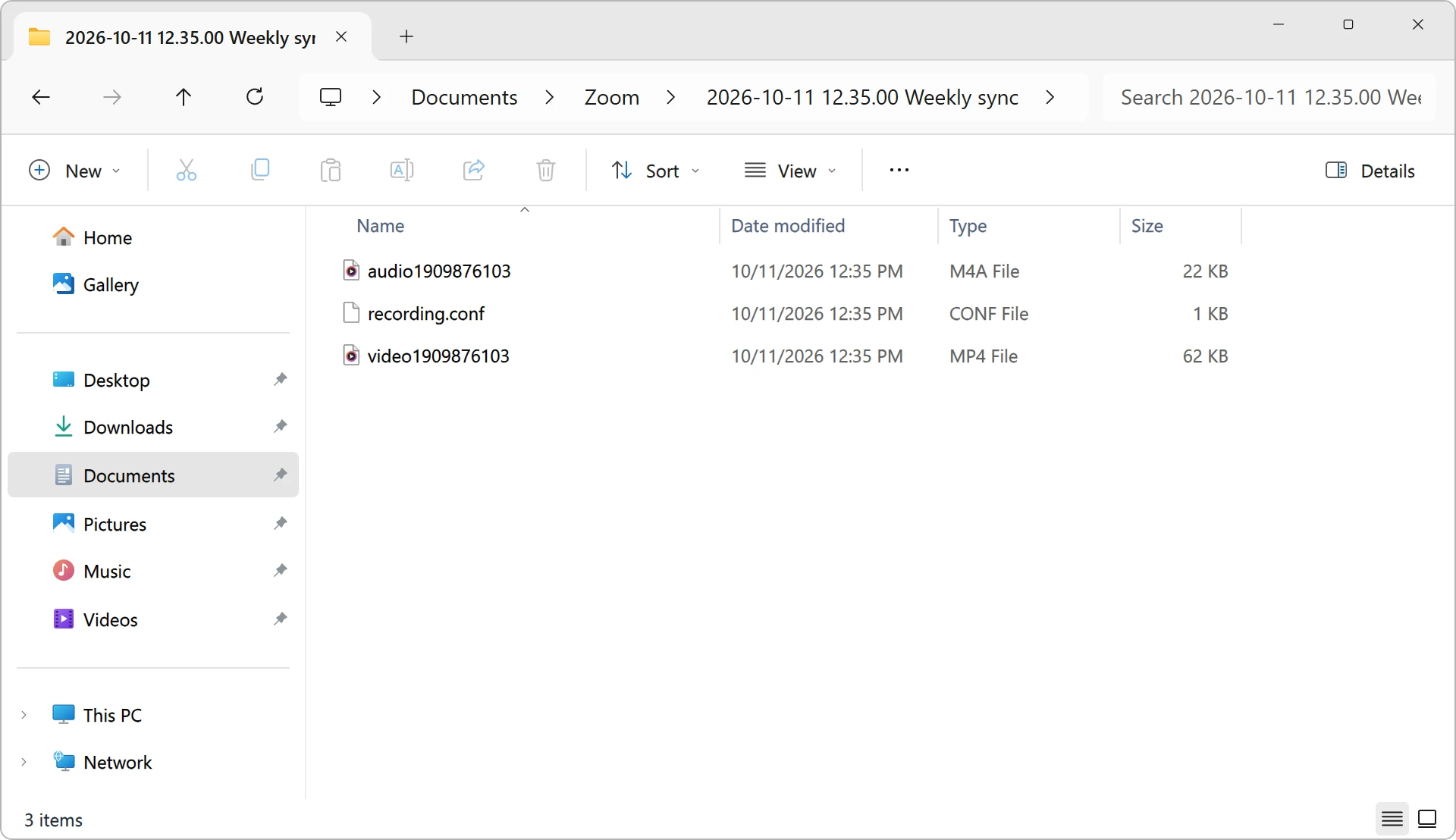
Task: Click Documents in the address bar breadcrumb
Action: [x=464, y=97]
